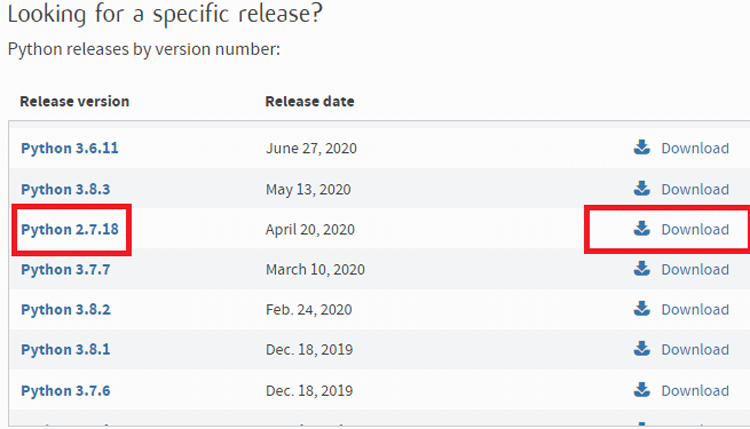Click Download text for Python 3.6.11

[695, 149]
